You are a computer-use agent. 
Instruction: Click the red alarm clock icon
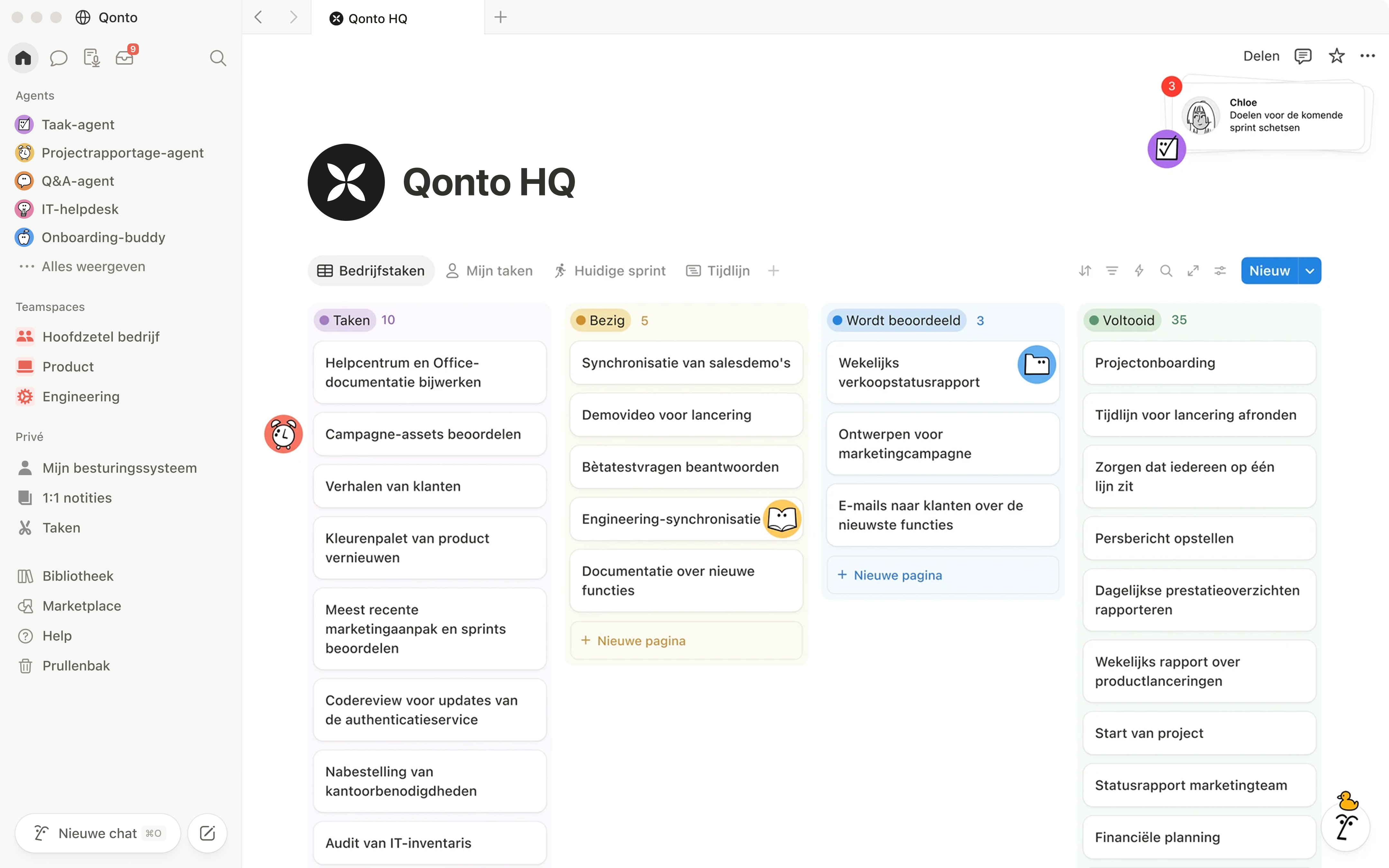pos(284,434)
